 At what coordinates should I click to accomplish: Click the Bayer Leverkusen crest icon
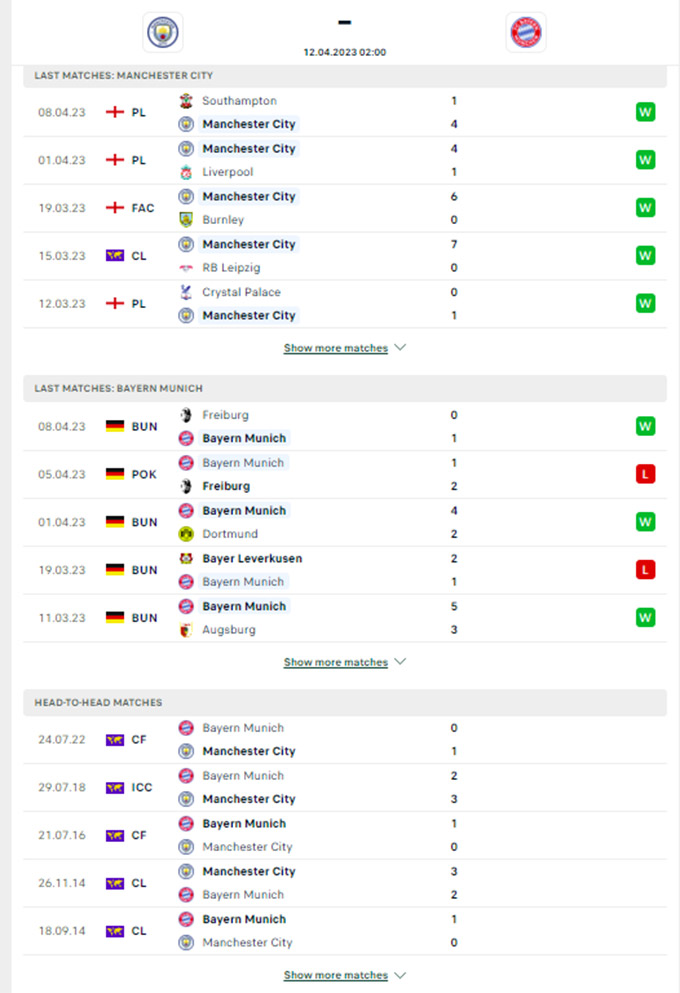[186, 559]
